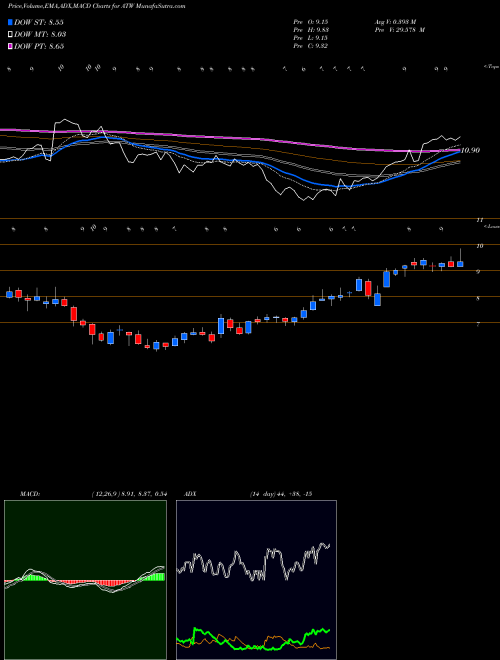Click the white DOW MT legend swatch
Image resolution: width=500 pixels, height=660 pixels.
10,35
